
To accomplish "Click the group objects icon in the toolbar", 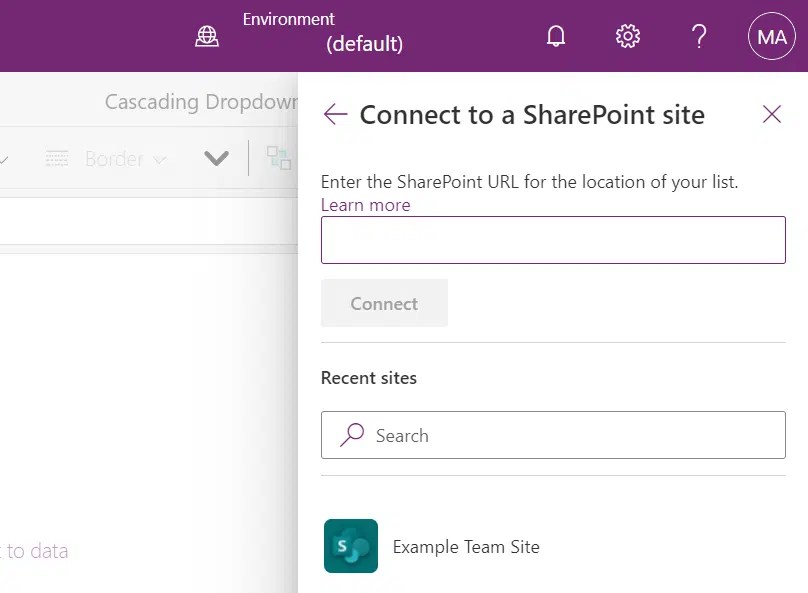I will coord(281,157).
